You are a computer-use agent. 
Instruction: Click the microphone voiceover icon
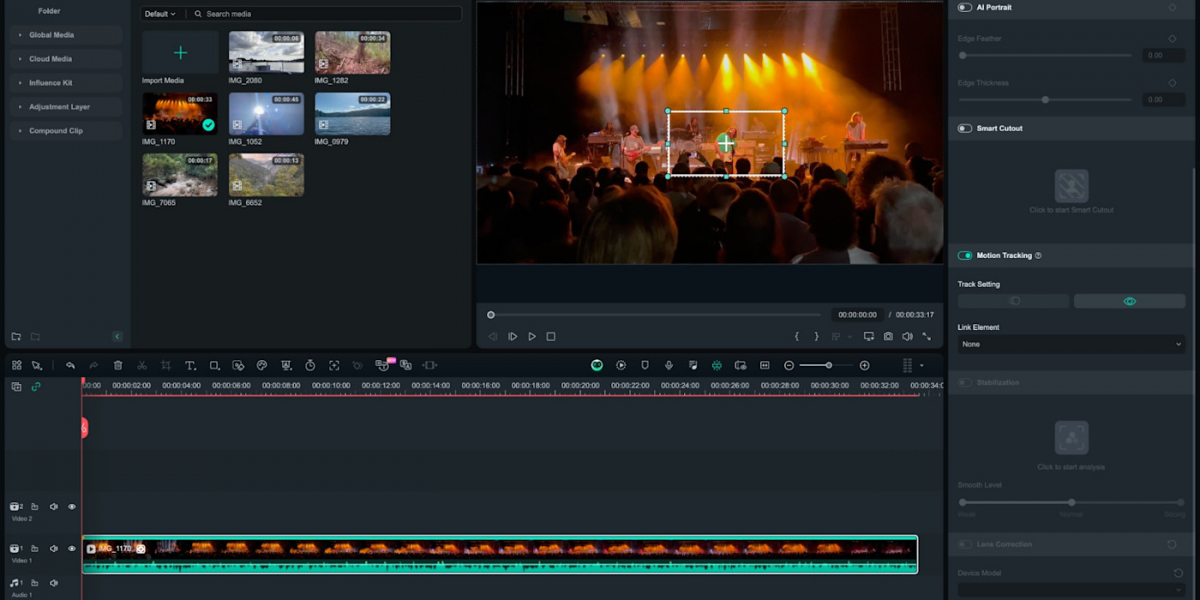[x=669, y=366]
